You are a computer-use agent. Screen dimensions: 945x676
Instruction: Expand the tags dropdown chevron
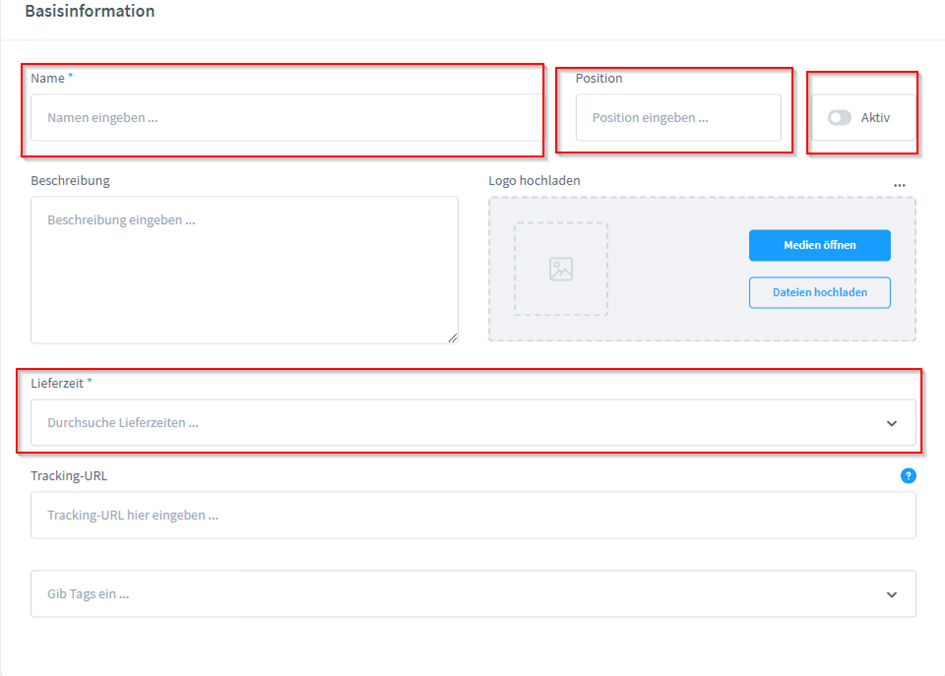pos(892,594)
